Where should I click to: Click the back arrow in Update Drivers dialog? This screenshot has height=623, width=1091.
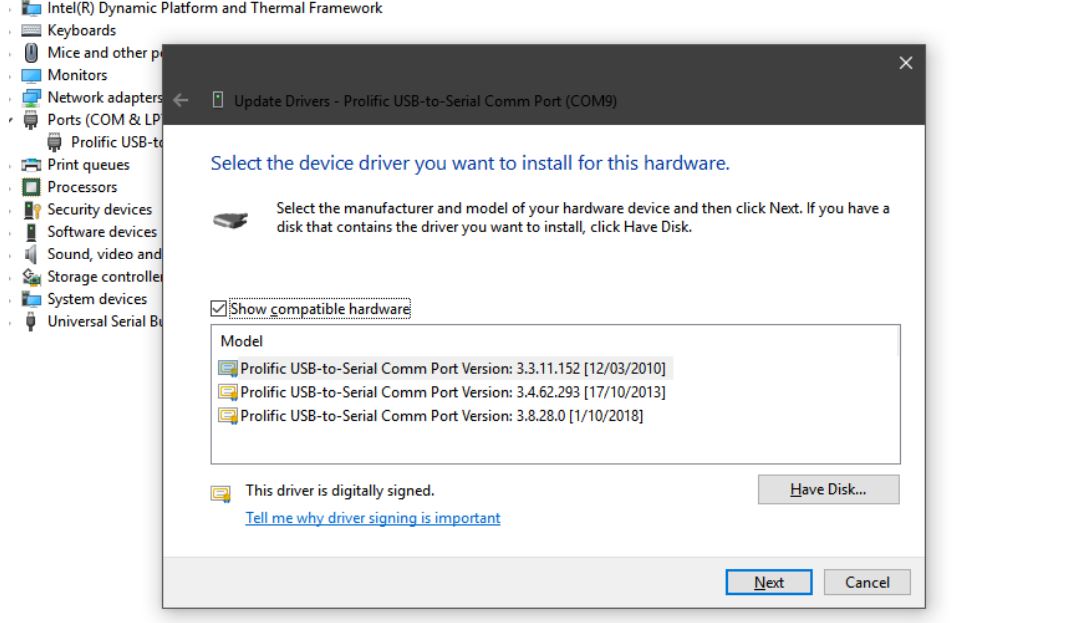point(181,100)
